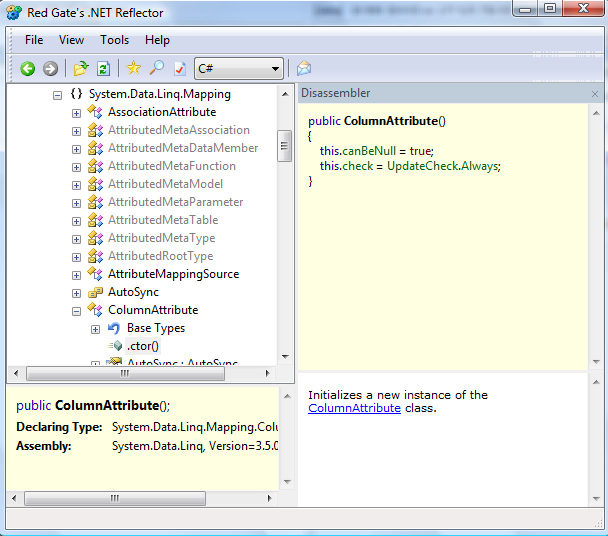Screen dimensions: 608x536
Task: Click the .ctor() method icon
Action: [x=115, y=346]
